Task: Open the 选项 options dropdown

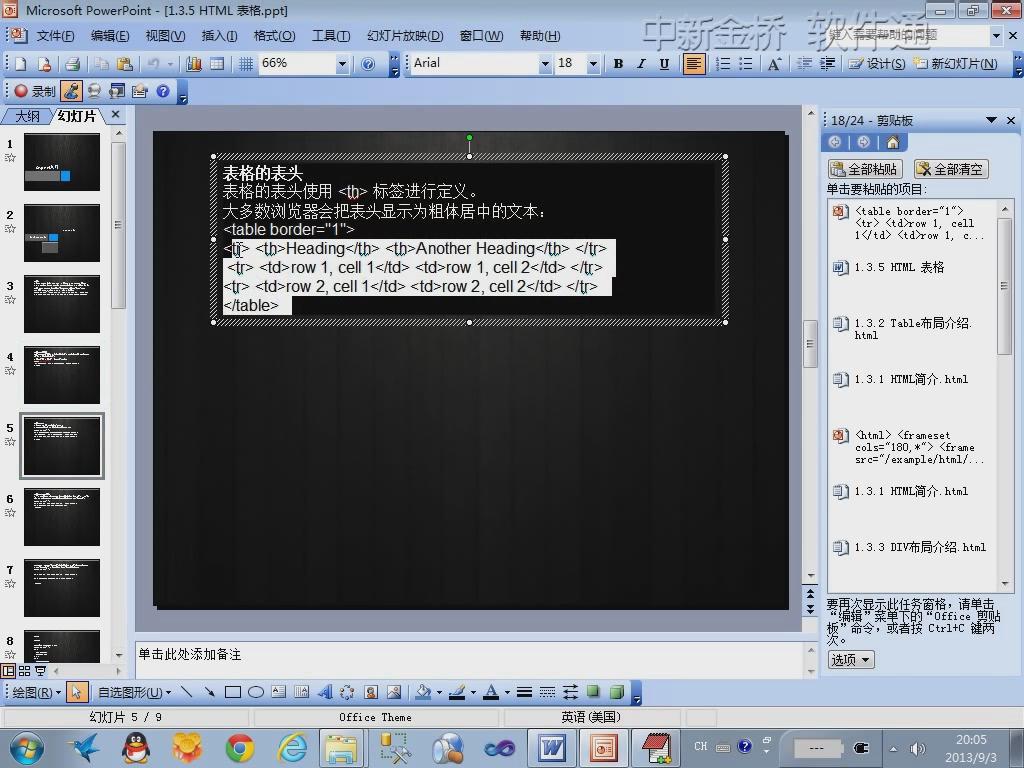Action: (851, 660)
